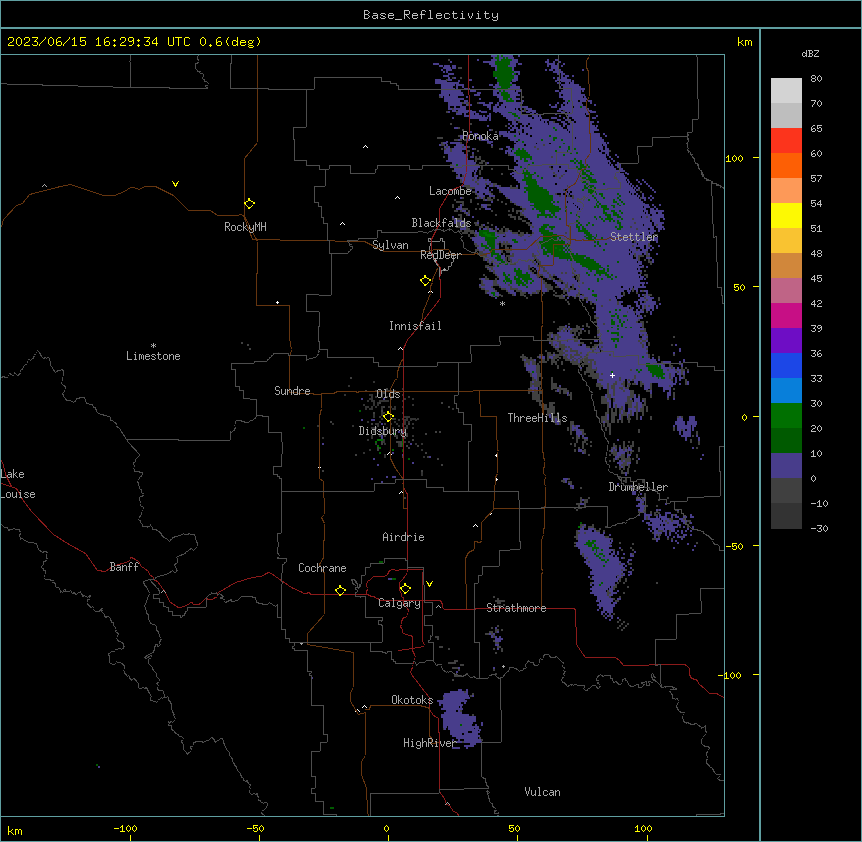Click the Banff label

pos(124,567)
